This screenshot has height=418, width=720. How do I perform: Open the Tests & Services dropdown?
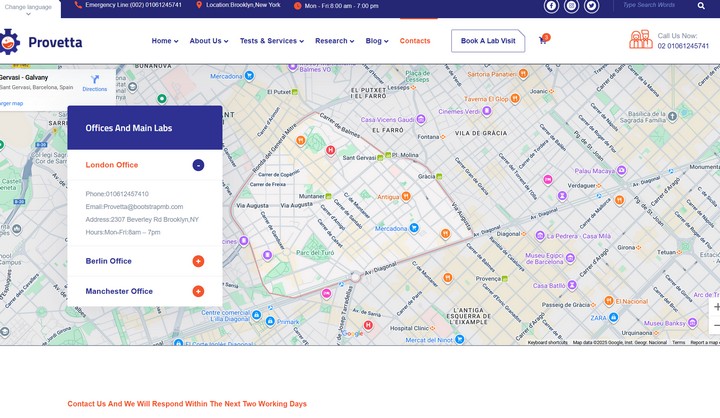(272, 41)
